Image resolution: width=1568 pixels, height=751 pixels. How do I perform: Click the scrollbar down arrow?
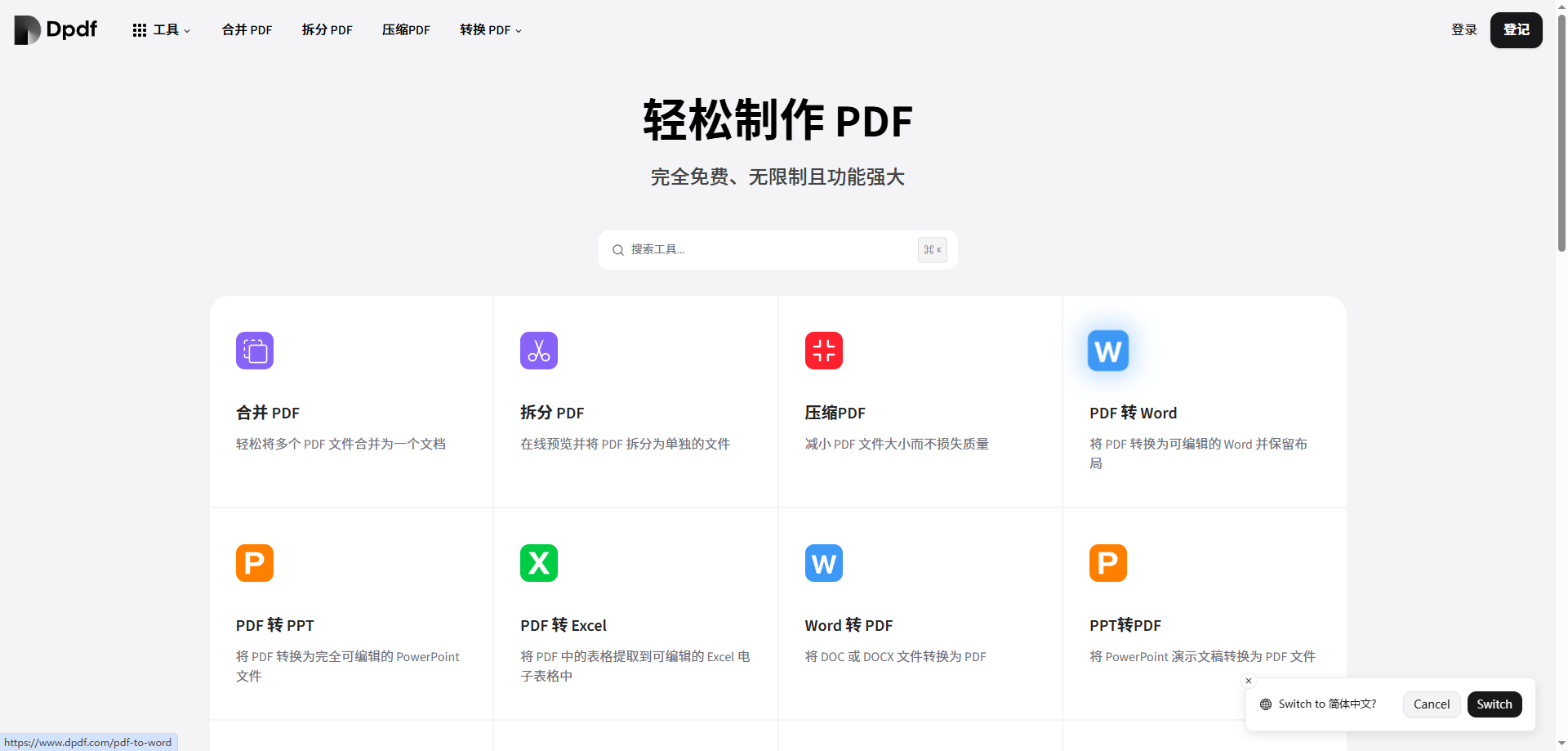(x=1561, y=744)
